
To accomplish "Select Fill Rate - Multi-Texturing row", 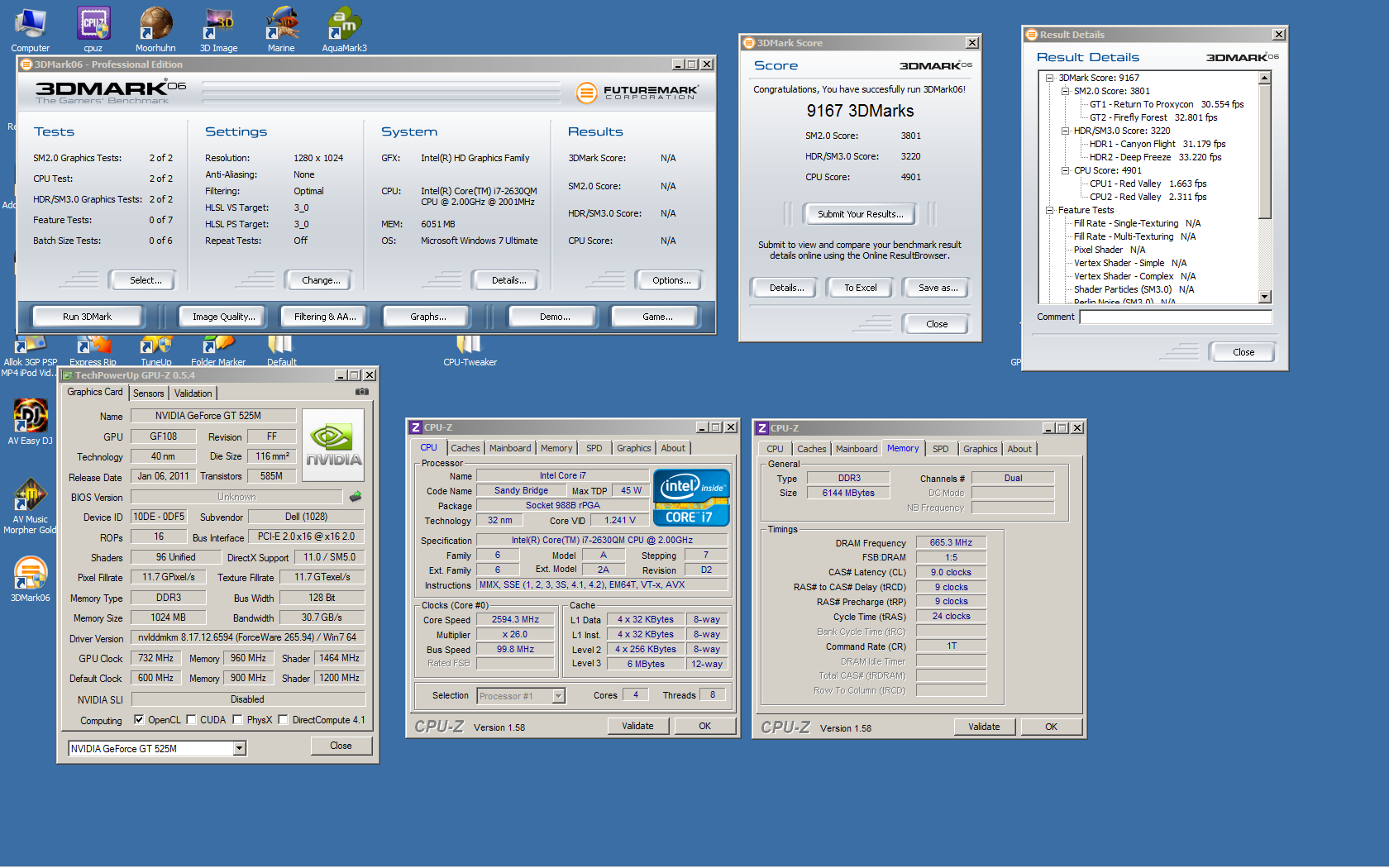I will [1134, 236].
